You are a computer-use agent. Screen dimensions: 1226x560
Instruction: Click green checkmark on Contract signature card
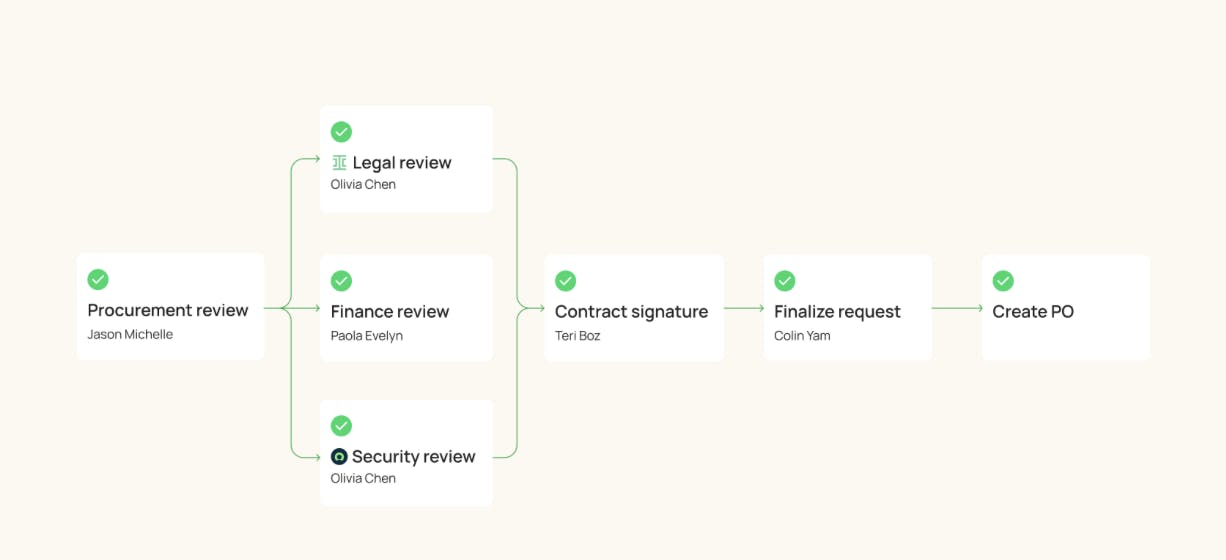tap(565, 281)
